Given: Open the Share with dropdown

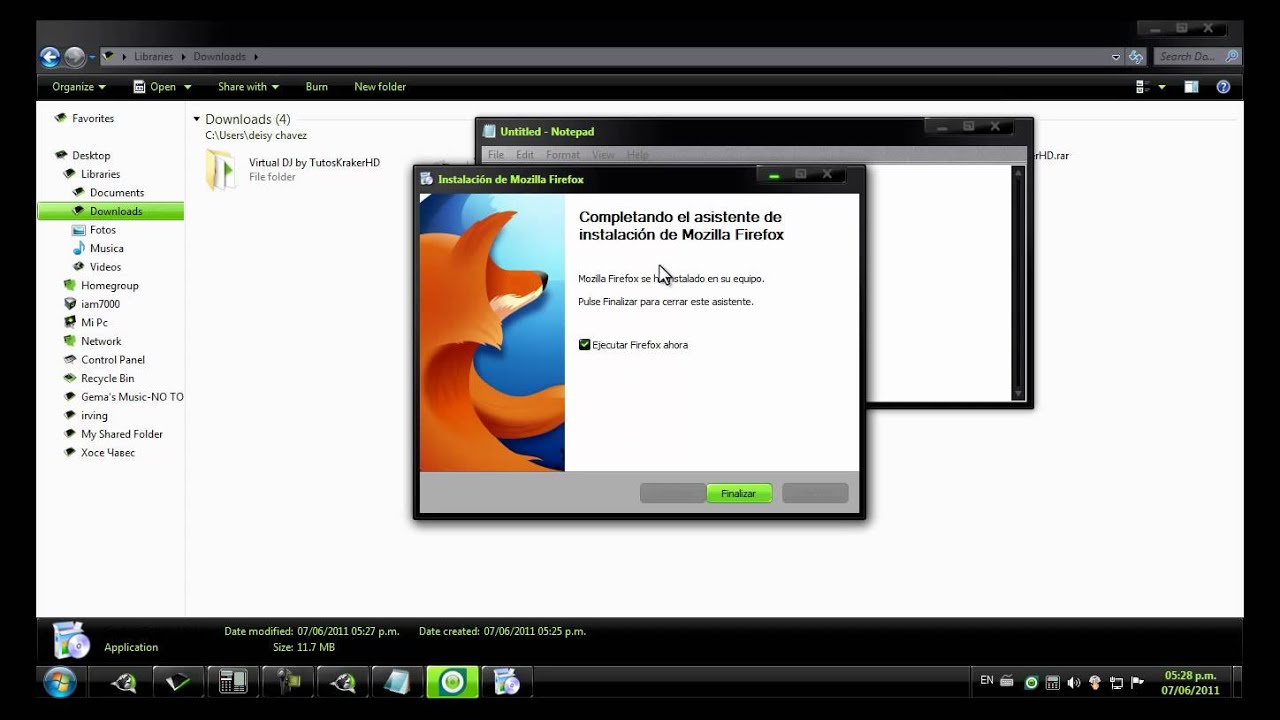Looking at the screenshot, I should (248, 87).
